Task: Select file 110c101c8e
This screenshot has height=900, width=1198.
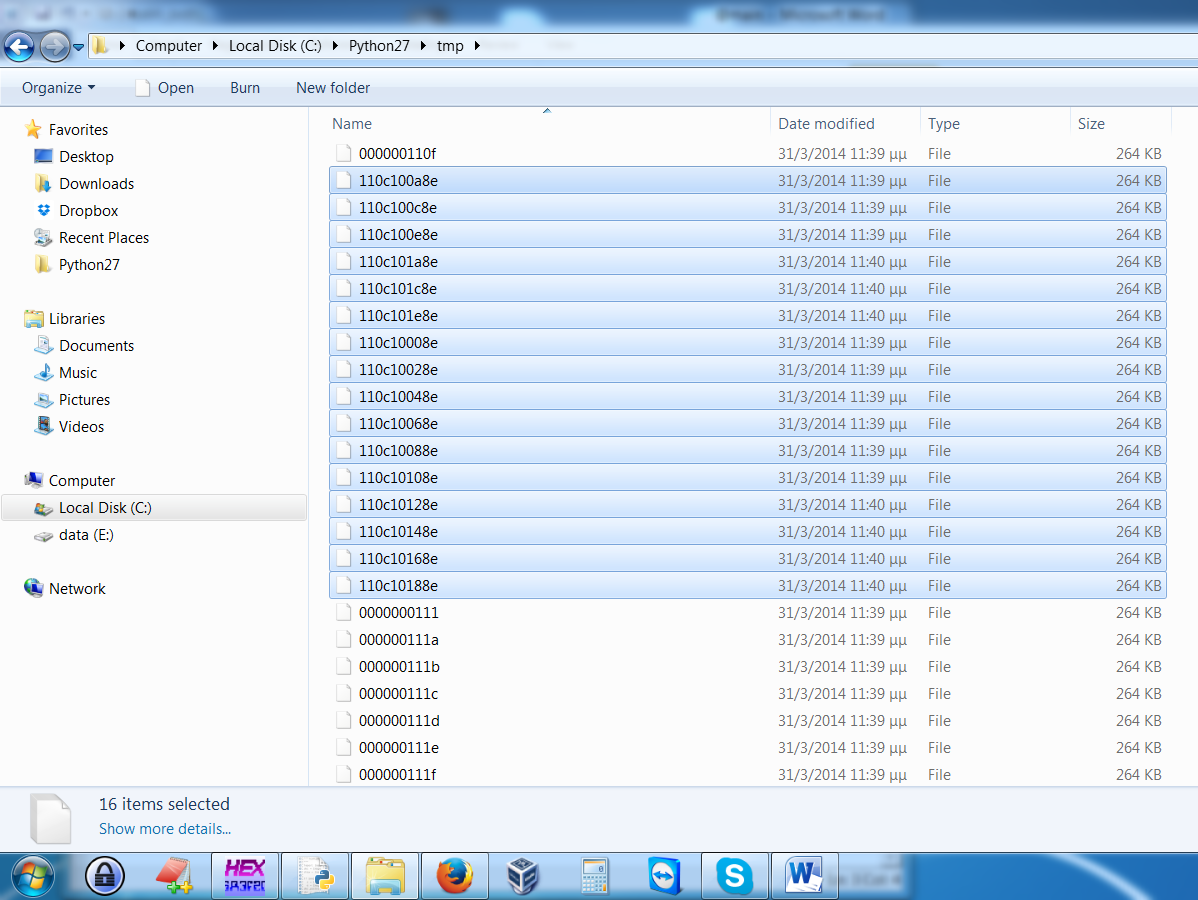Action: tap(748, 289)
